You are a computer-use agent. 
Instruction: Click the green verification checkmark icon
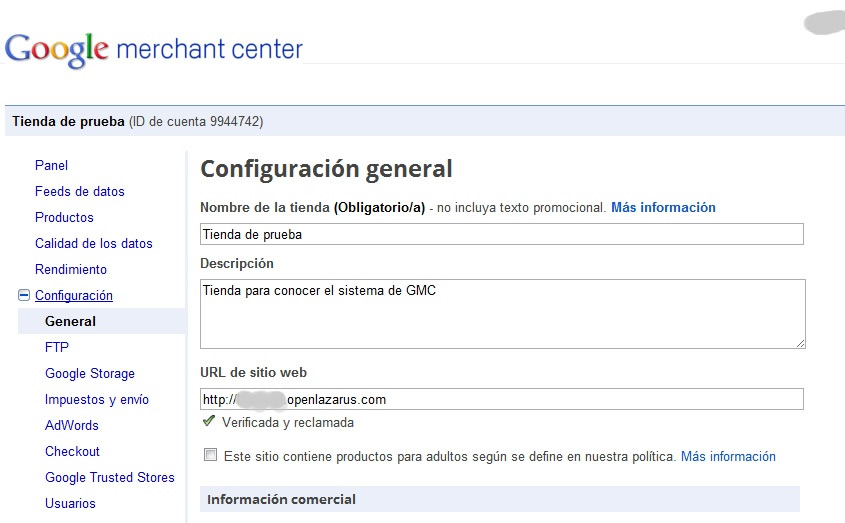(209, 421)
